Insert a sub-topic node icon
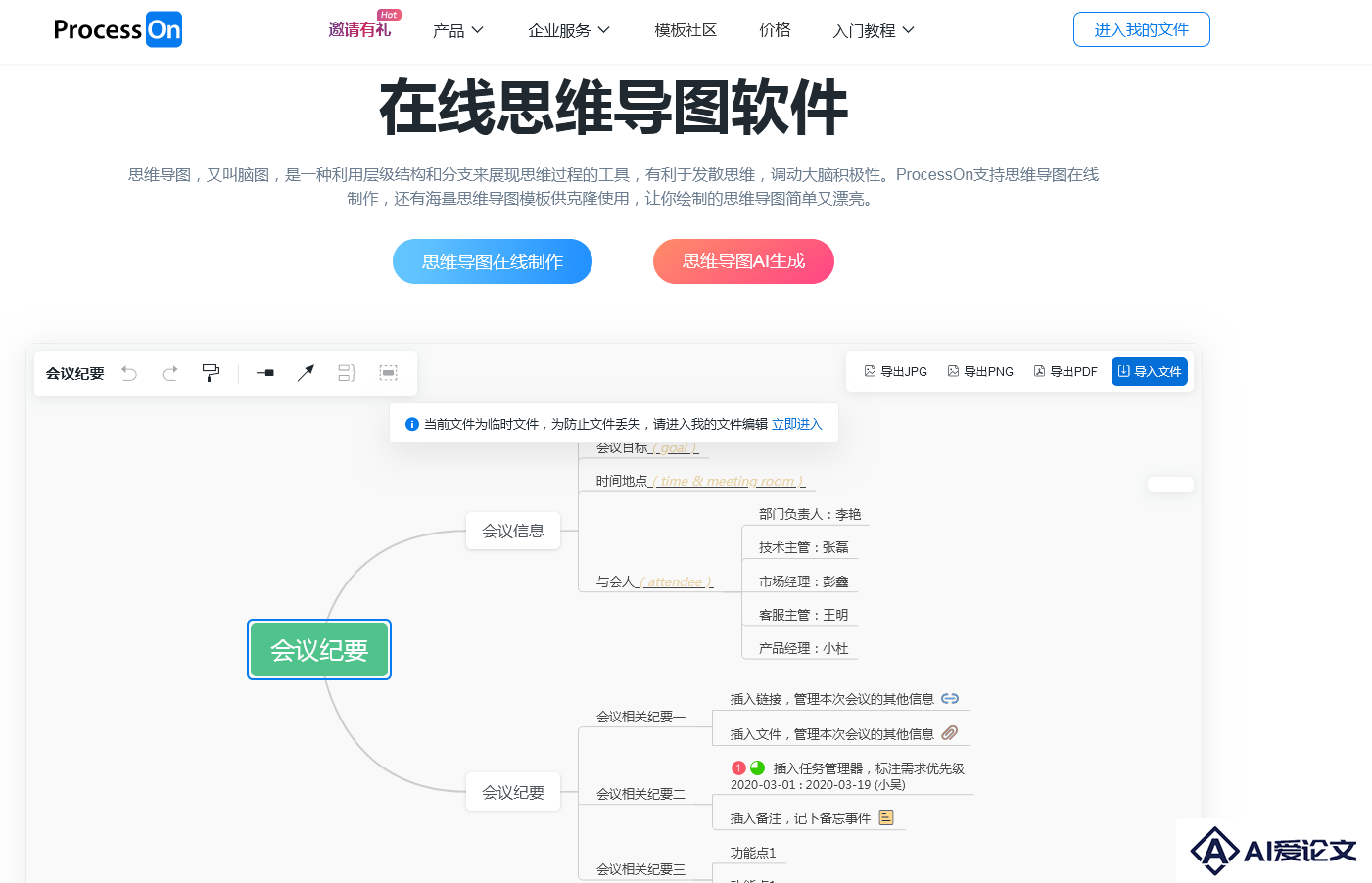The height and width of the screenshot is (883, 1372). [265, 373]
